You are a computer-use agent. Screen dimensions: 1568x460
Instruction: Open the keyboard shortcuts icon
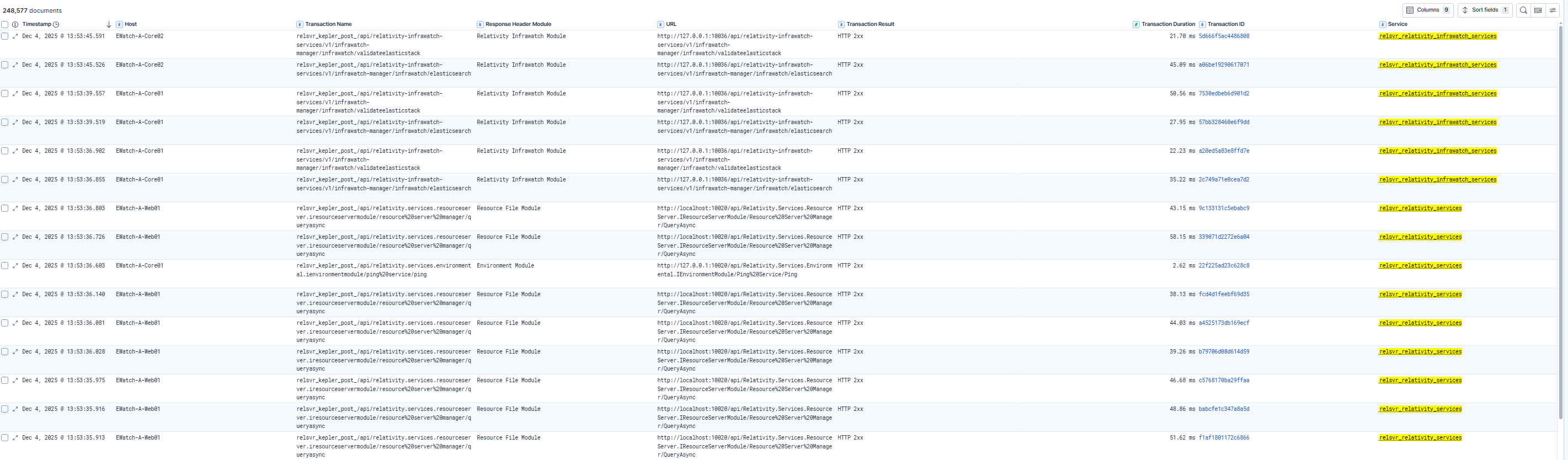(x=1538, y=10)
